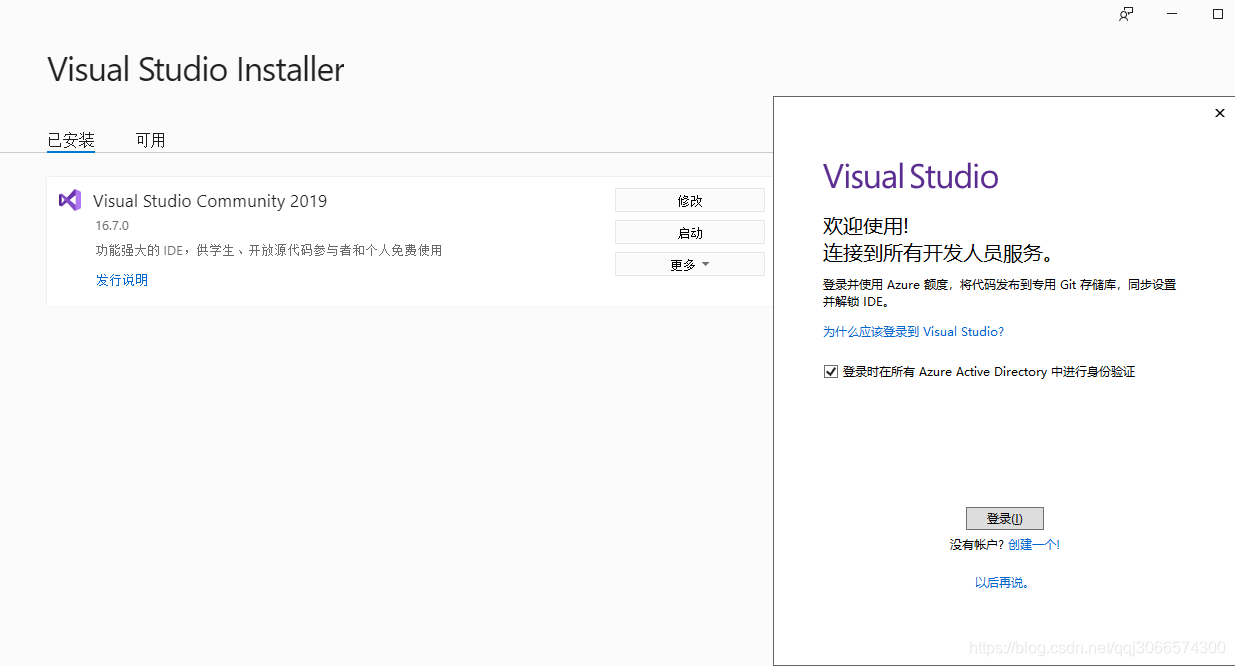Click the 连接到所有开发人员服务 text
The height and width of the screenshot is (666, 1235).
pos(938,252)
